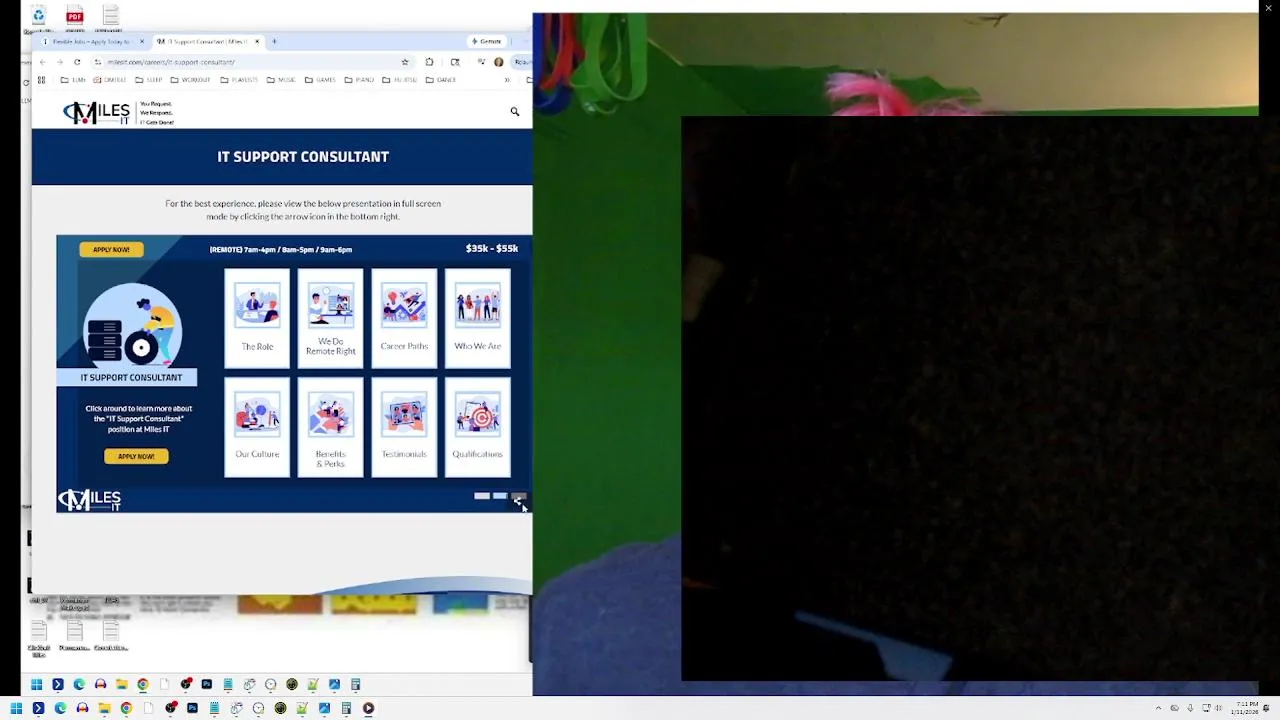Image resolution: width=1280 pixels, height=720 pixels.
Task: Close the IT Support Consultant tab
Action: pos(257,42)
